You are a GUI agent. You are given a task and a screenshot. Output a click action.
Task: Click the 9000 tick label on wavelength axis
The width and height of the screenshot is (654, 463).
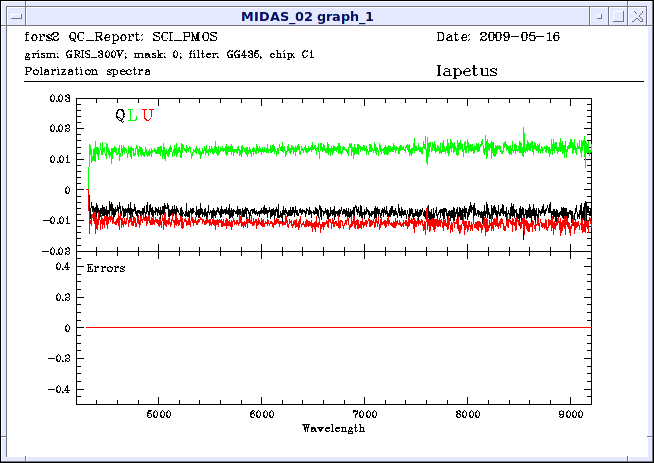tap(571, 412)
